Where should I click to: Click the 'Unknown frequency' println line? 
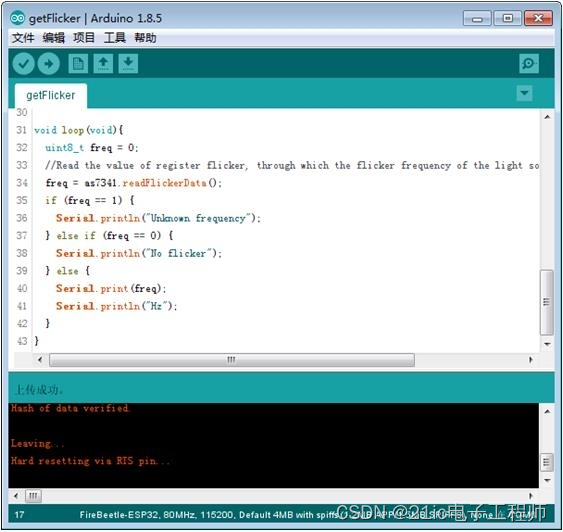tap(158, 218)
